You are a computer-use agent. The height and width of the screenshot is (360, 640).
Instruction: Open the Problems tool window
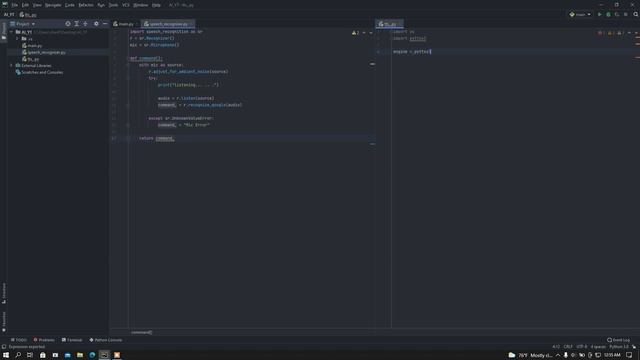pos(44,340)
